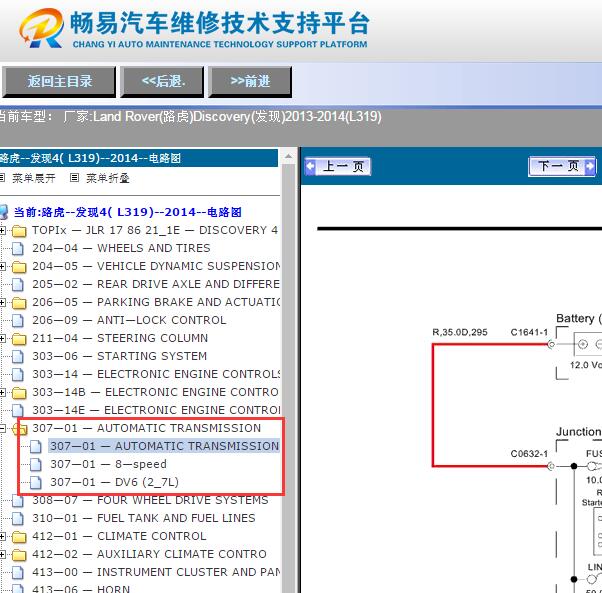Click the 206-05 PARKING BRAKE folder icon

click(x=19, y=303)
